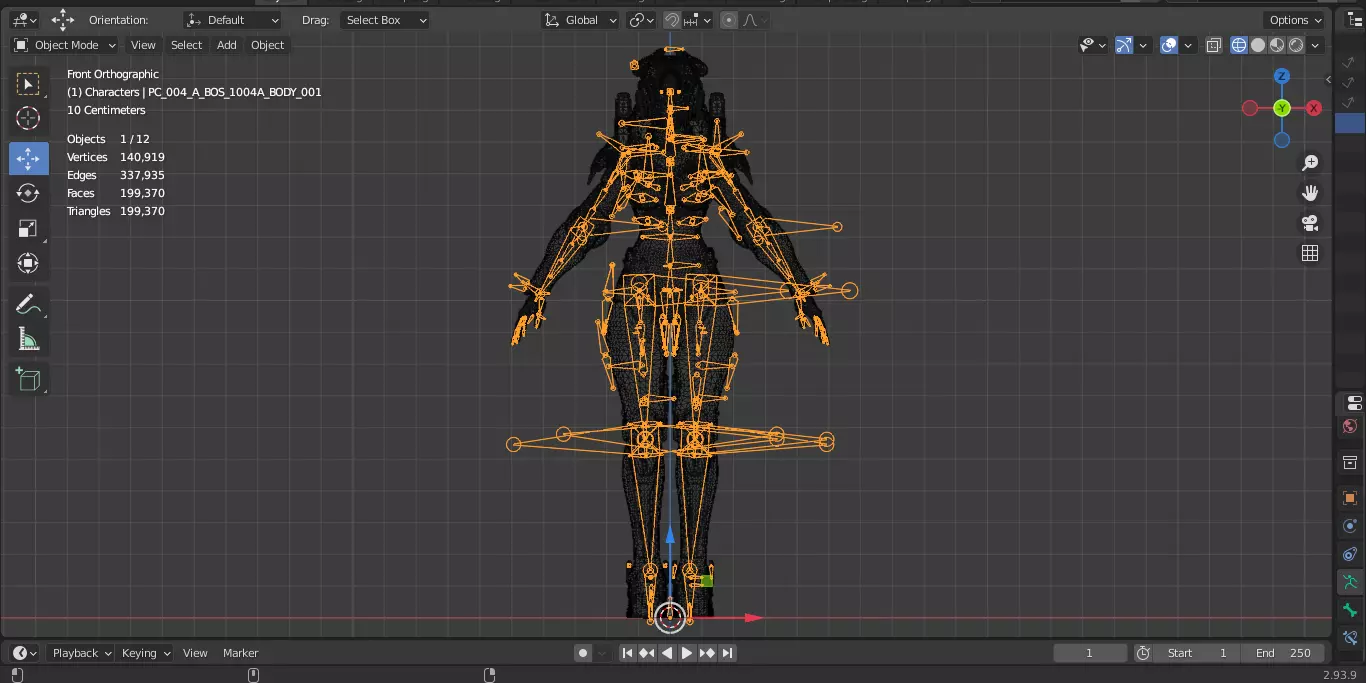Open the Orientation Default dropdown

[x=233, y=20]
